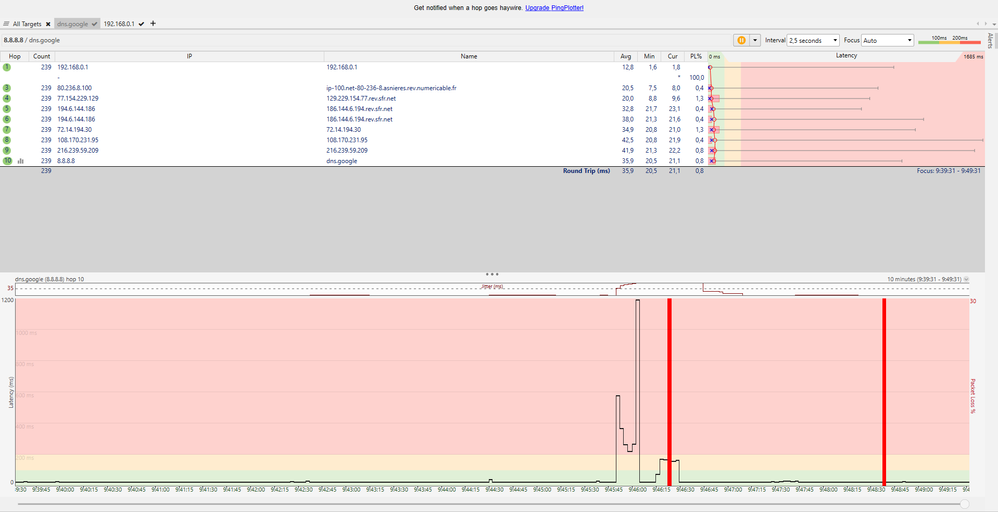Click IP 77.154.229.129 in hop 4
Screen dimensions: 998x512
click(x=78, y=98)
